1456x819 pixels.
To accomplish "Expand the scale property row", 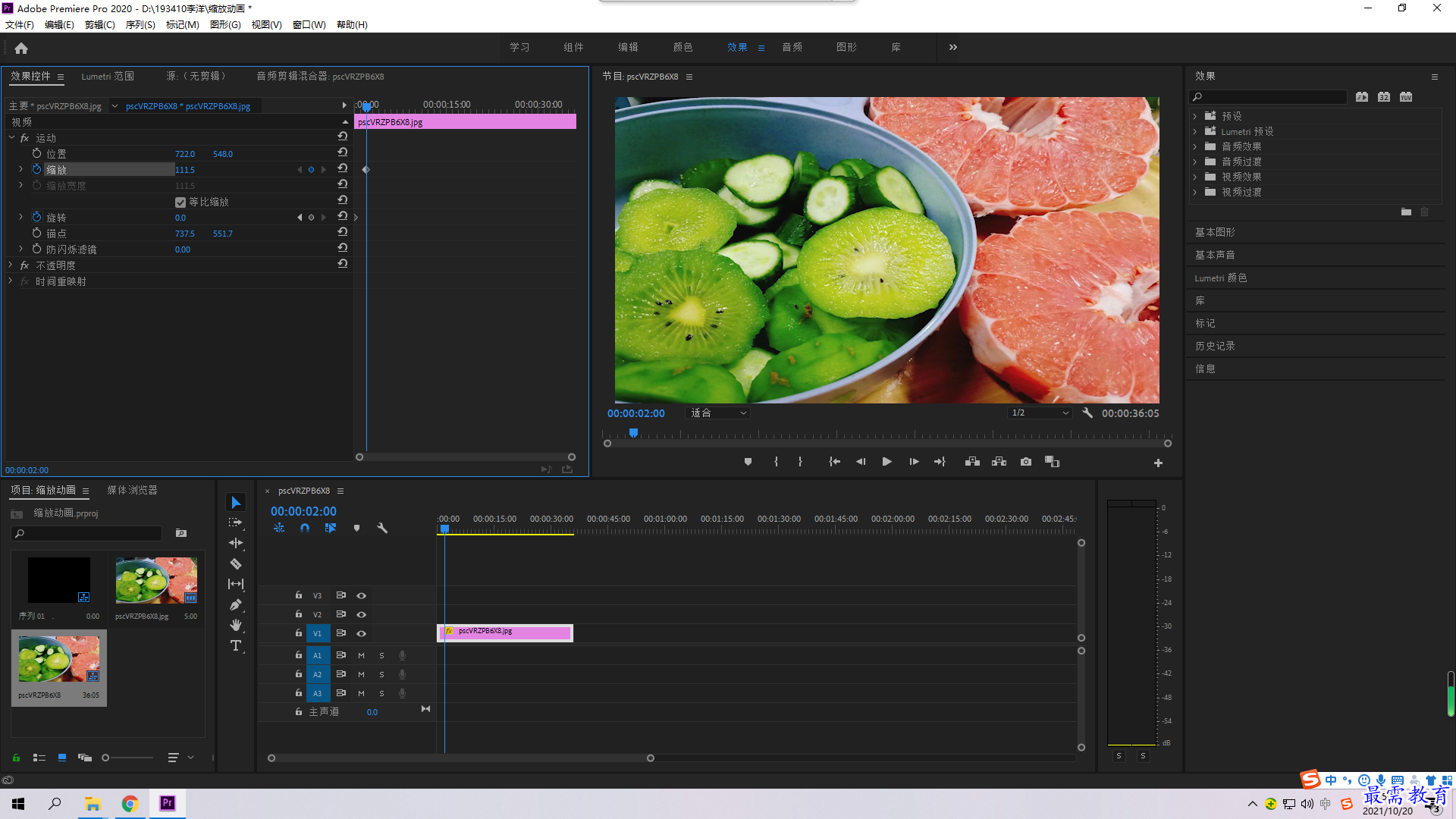I will click(x=21, y=169).
